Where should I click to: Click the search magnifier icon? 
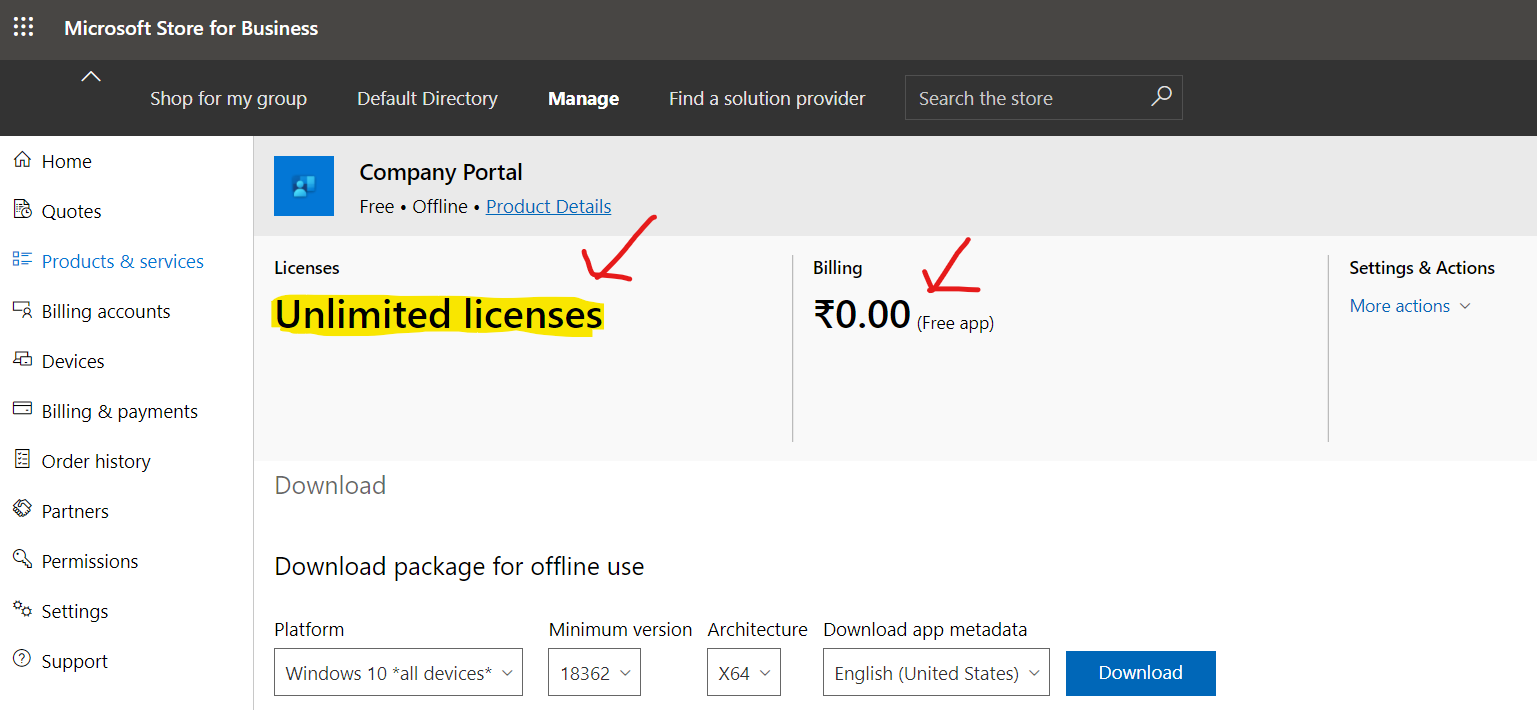coord(1161,97)
